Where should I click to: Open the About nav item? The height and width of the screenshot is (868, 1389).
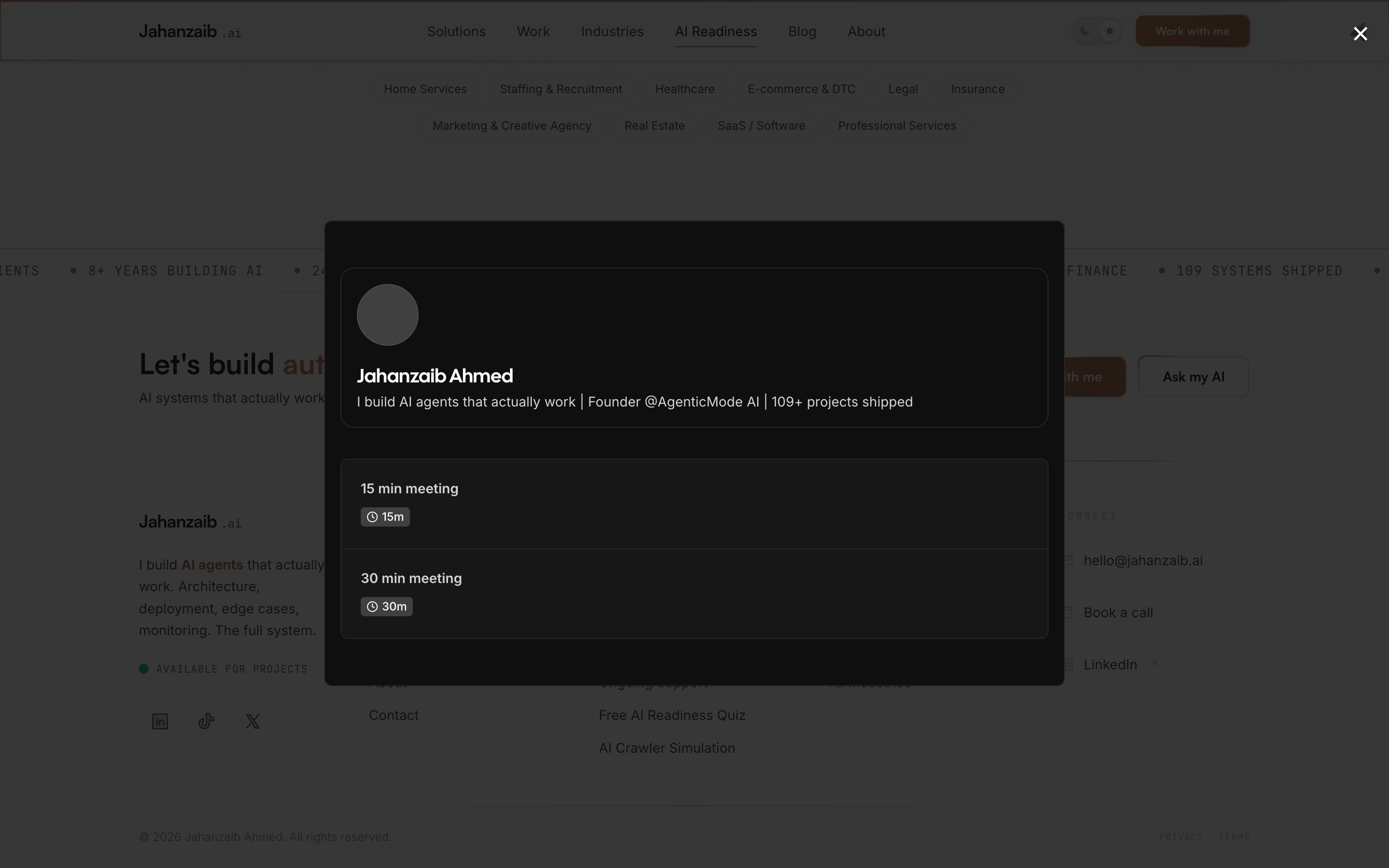(x=866, y=31)
